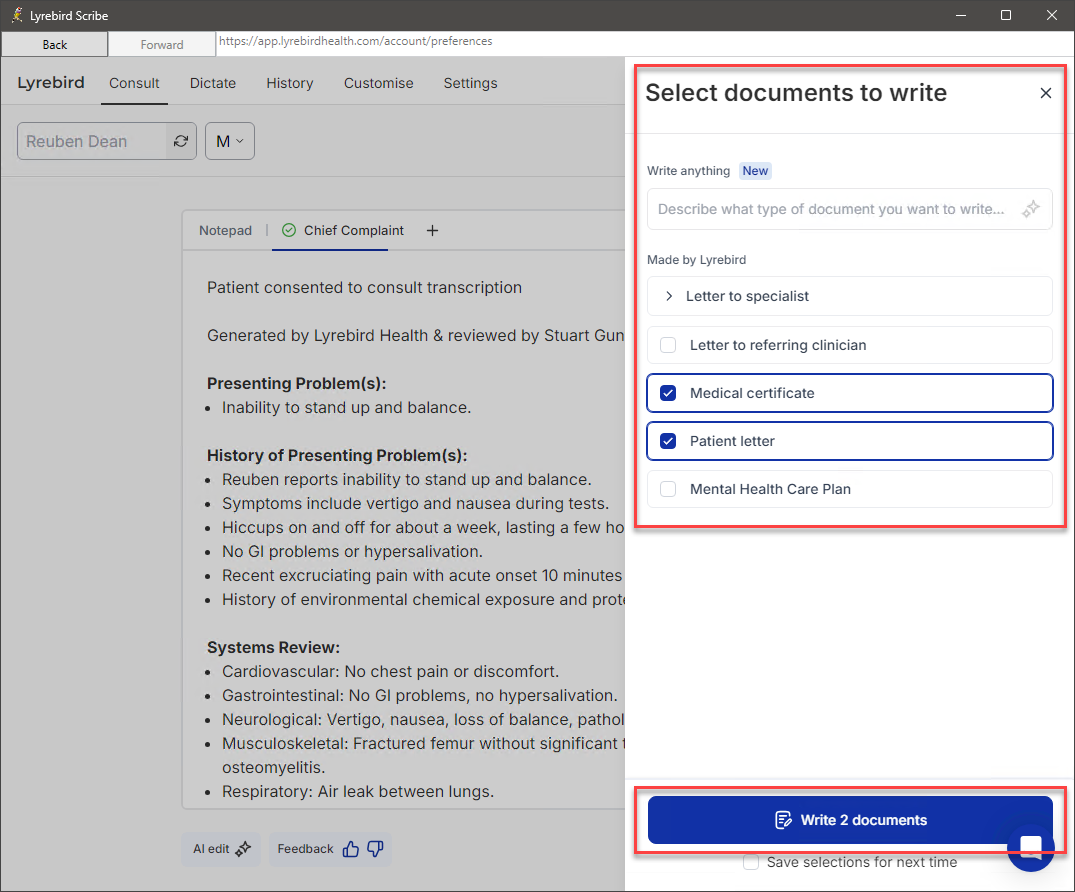Click the thumbs up feedback icon
This screenshot has height=892, width=1075.
[351, 849]
